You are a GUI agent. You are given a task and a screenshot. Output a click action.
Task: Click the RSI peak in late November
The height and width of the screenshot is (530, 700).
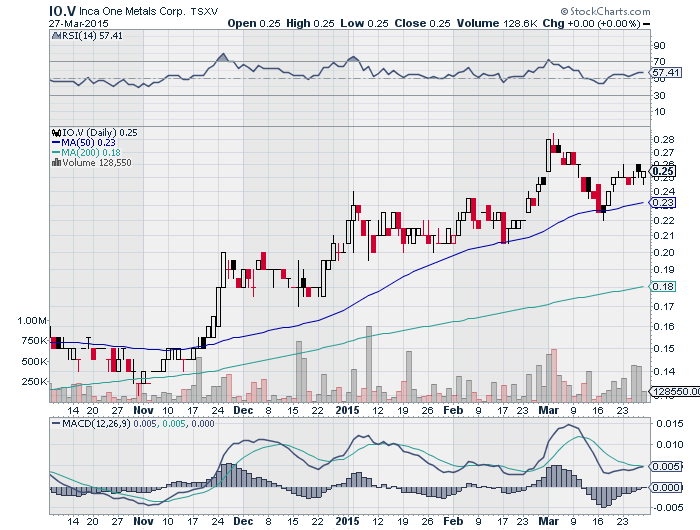click(223, 57)
